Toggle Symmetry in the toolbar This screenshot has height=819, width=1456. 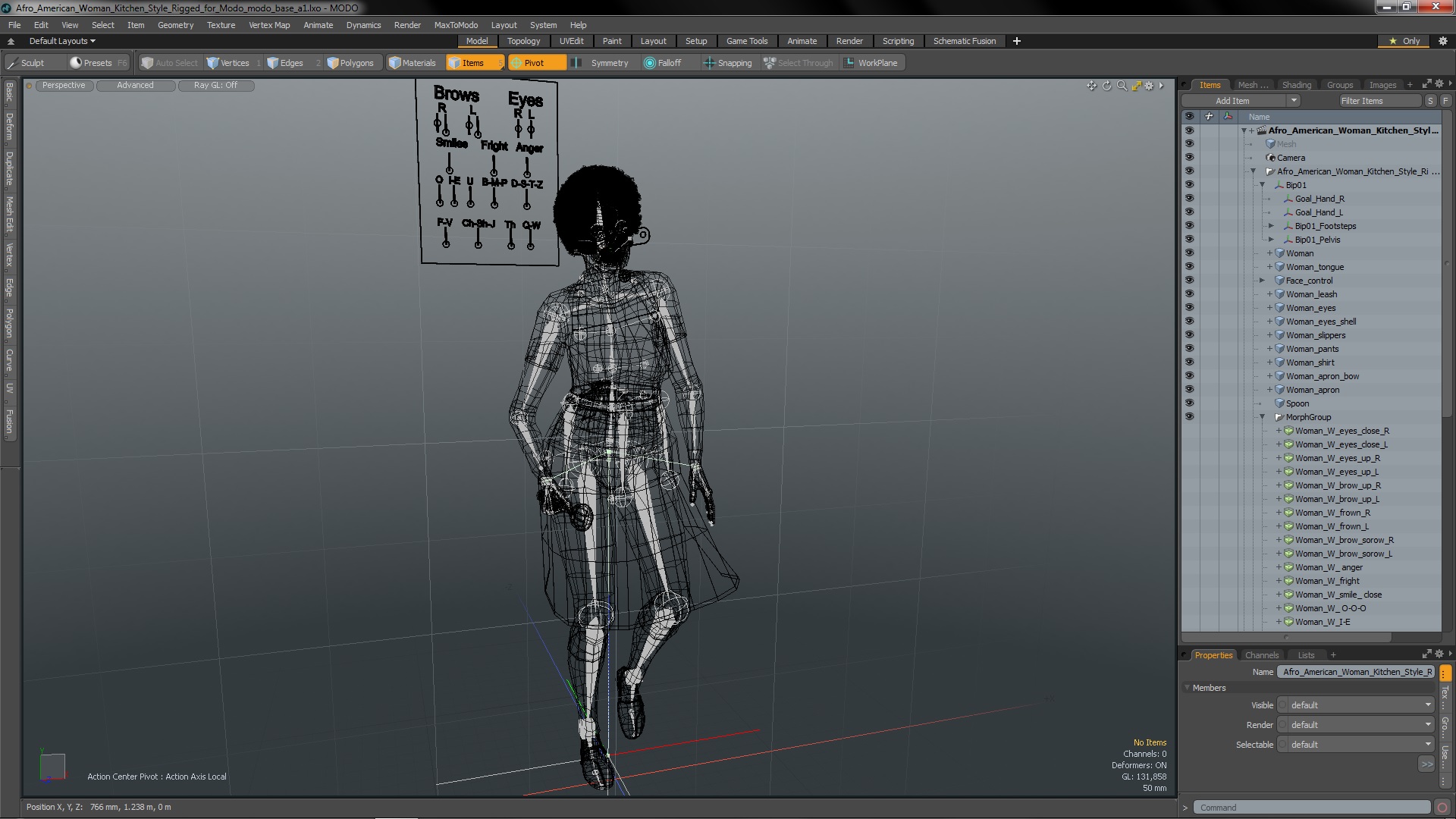point(601,63)
